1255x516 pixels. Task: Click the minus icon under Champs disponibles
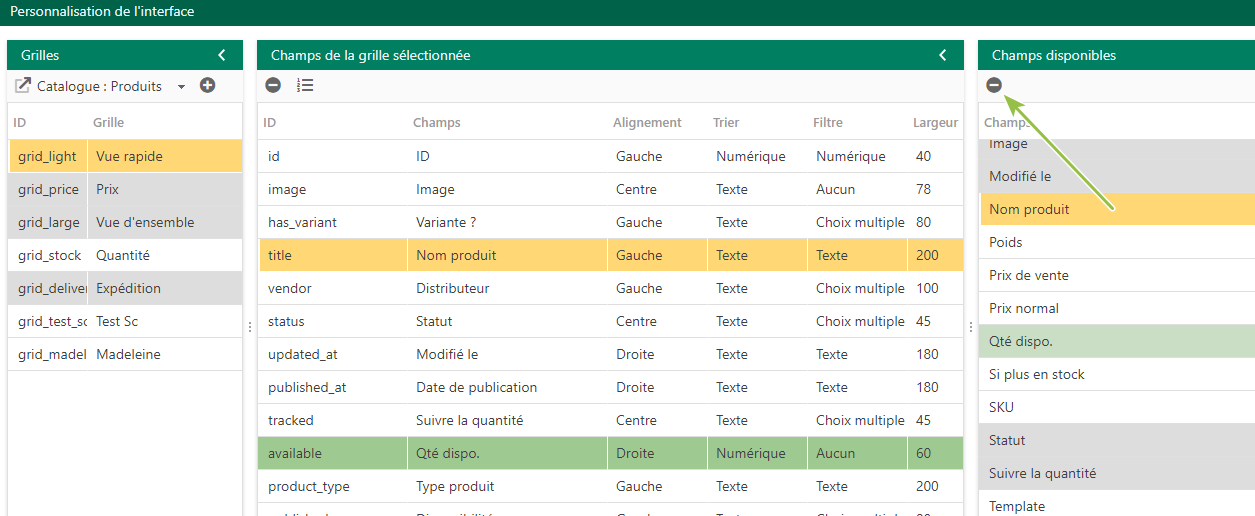(994, 86)
